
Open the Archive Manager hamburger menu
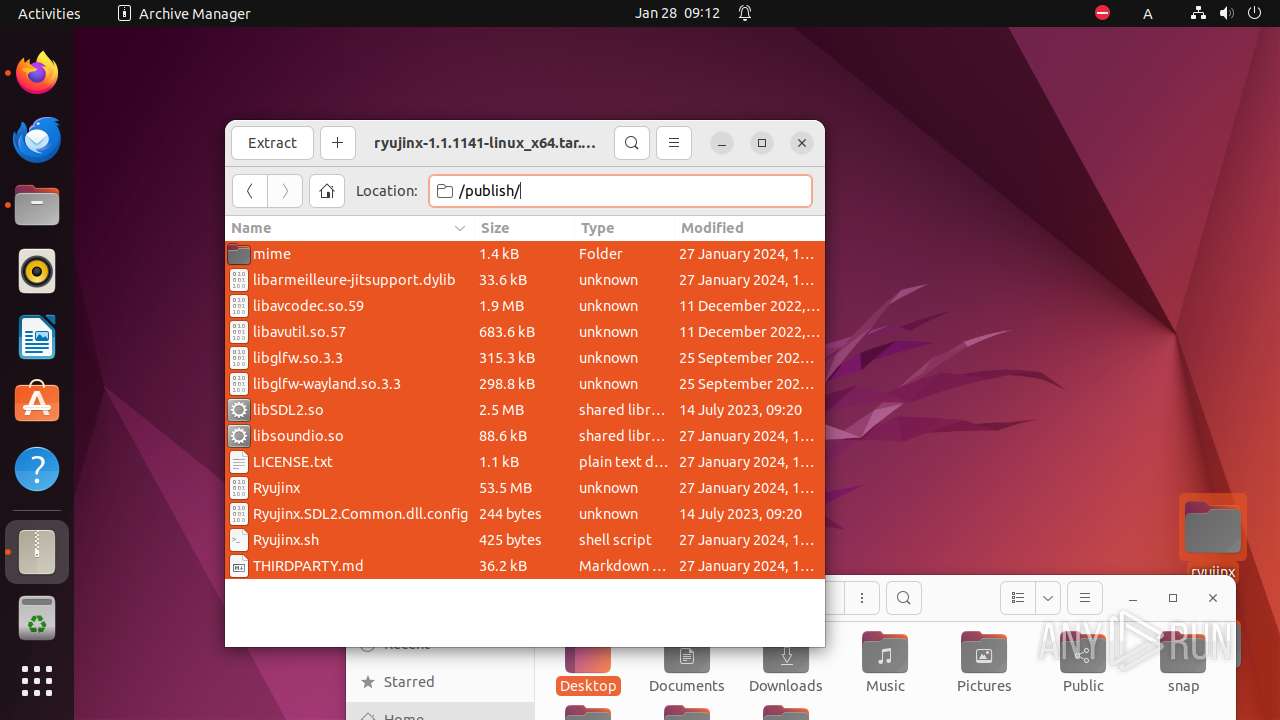[674, 143]
